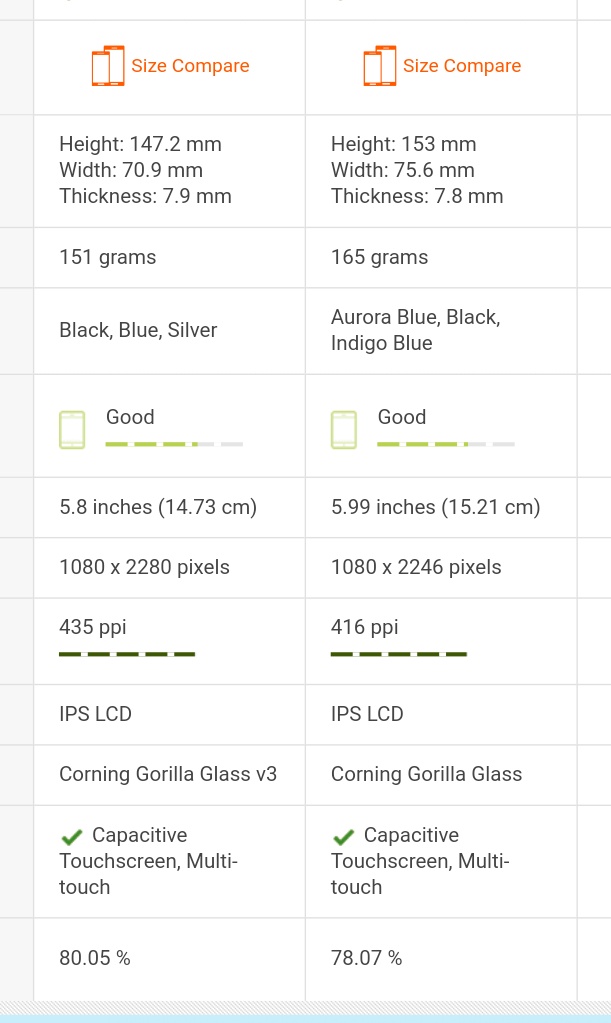Click Corning Gorilla Glass v3 text
The image size is (611, 1023).
click(x=168, y=774)
